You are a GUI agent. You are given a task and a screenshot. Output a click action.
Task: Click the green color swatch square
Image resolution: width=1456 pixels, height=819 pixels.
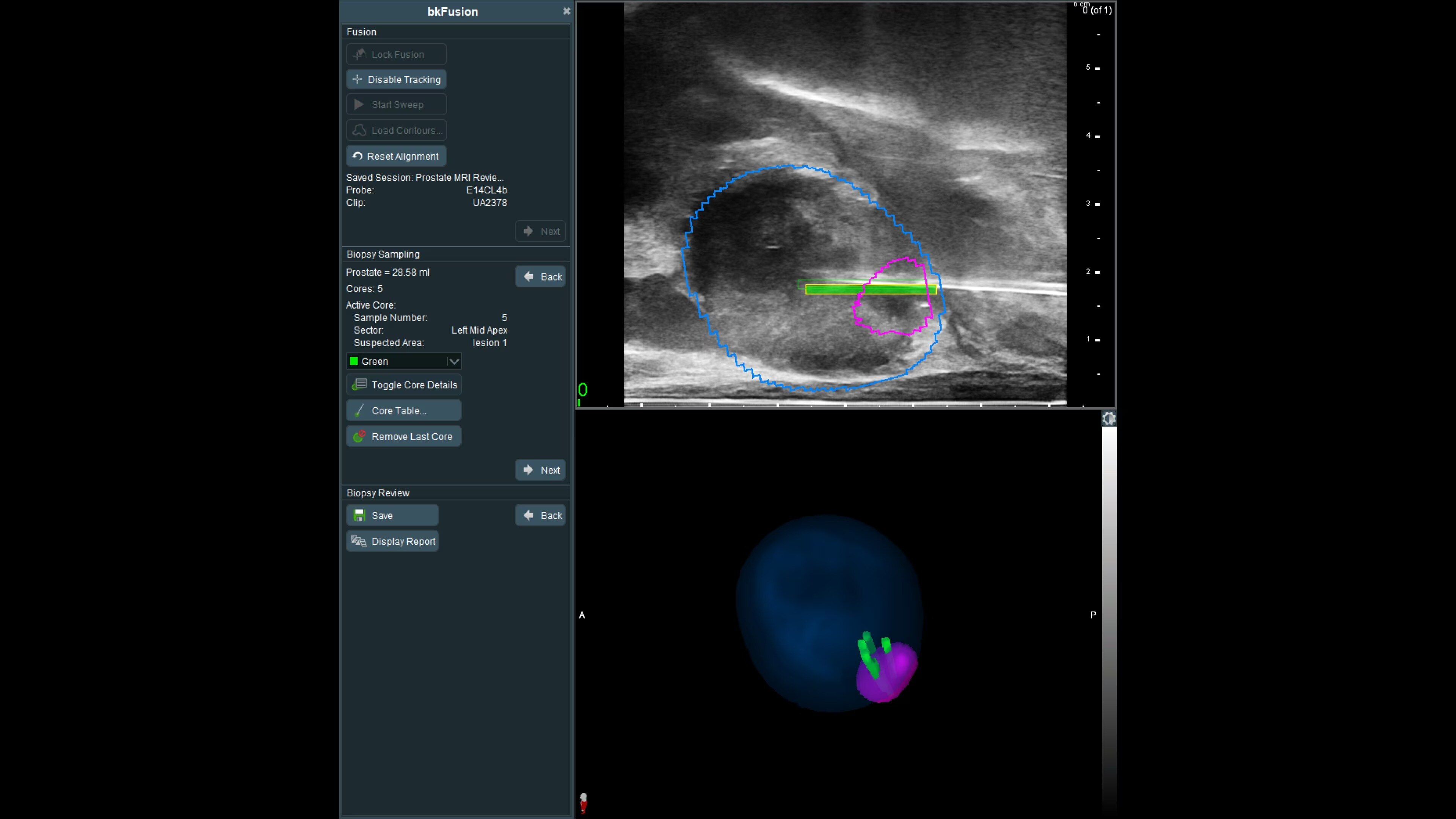tap(354, 361)
